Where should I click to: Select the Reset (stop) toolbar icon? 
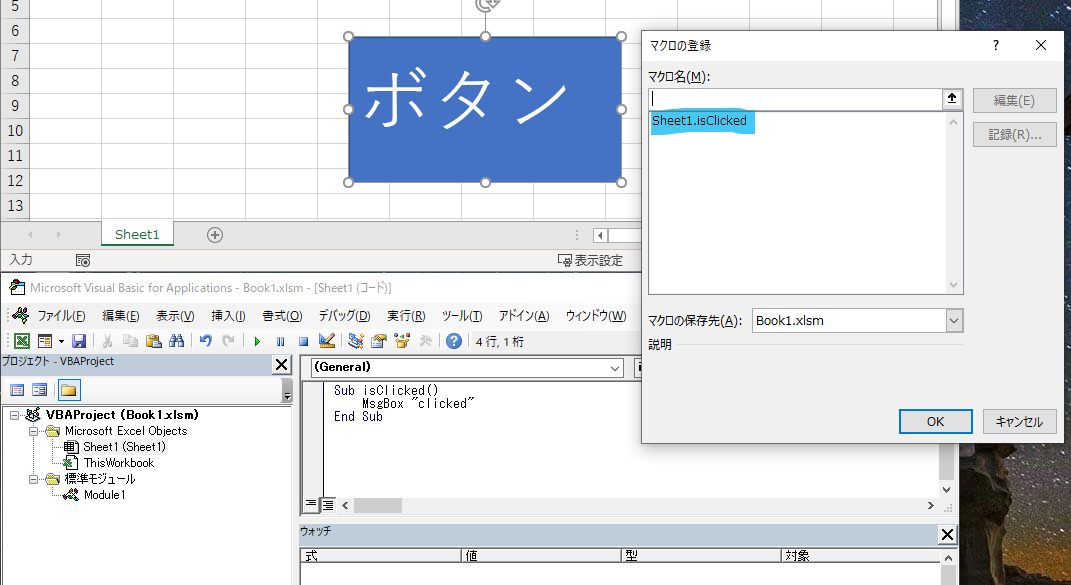pos(302,340)
